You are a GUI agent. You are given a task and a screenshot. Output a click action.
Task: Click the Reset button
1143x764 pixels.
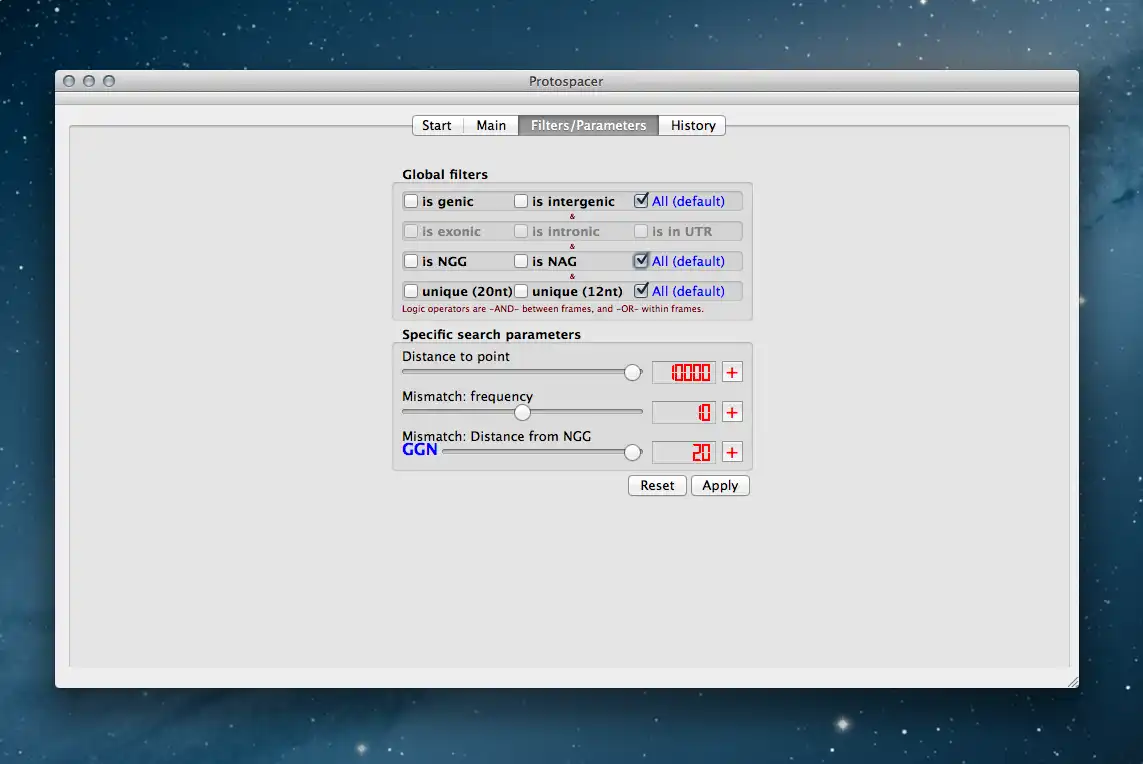[658, 486]
